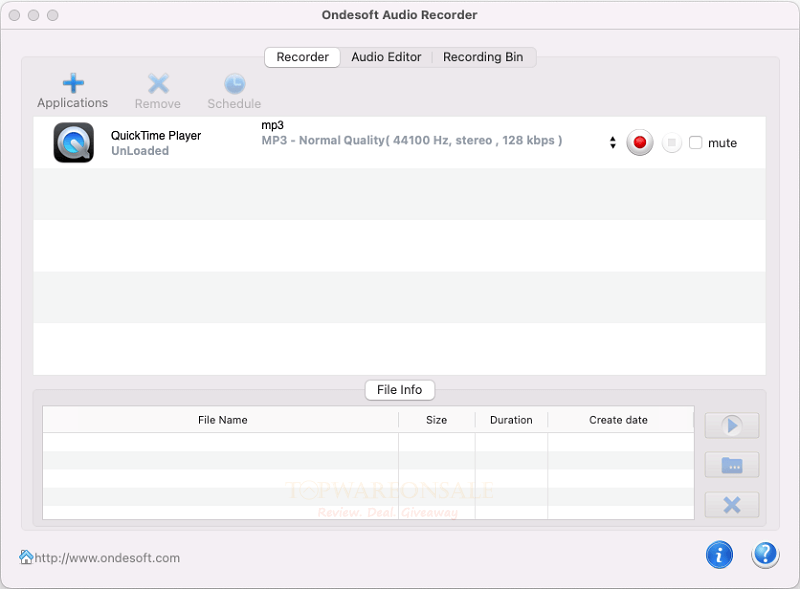Click the MP3 - Normal Quality description
Image resolution: width=800 pixels, height=589 pixels.
412,140
